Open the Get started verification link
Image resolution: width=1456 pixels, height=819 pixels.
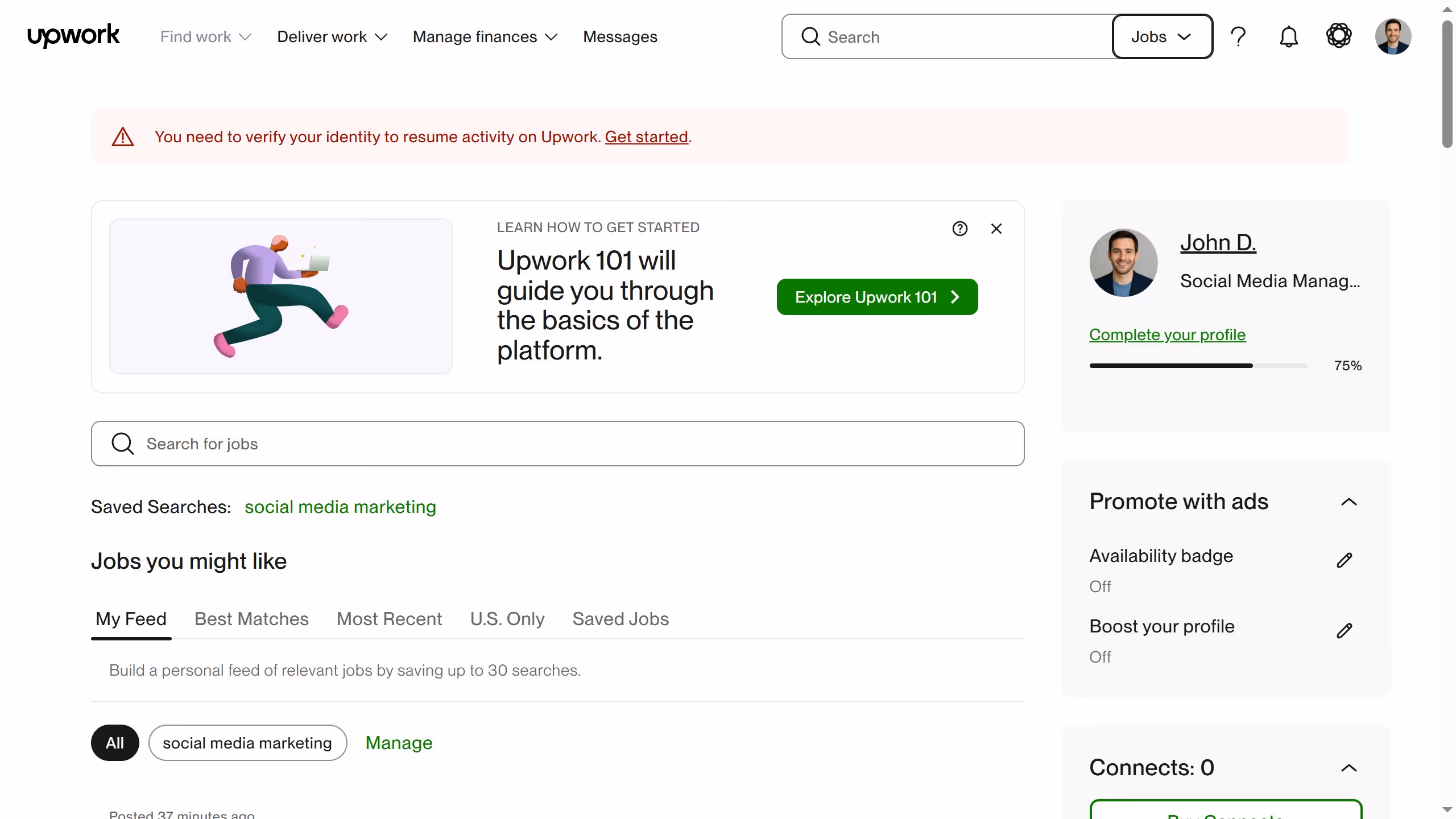tap(646, 136)
